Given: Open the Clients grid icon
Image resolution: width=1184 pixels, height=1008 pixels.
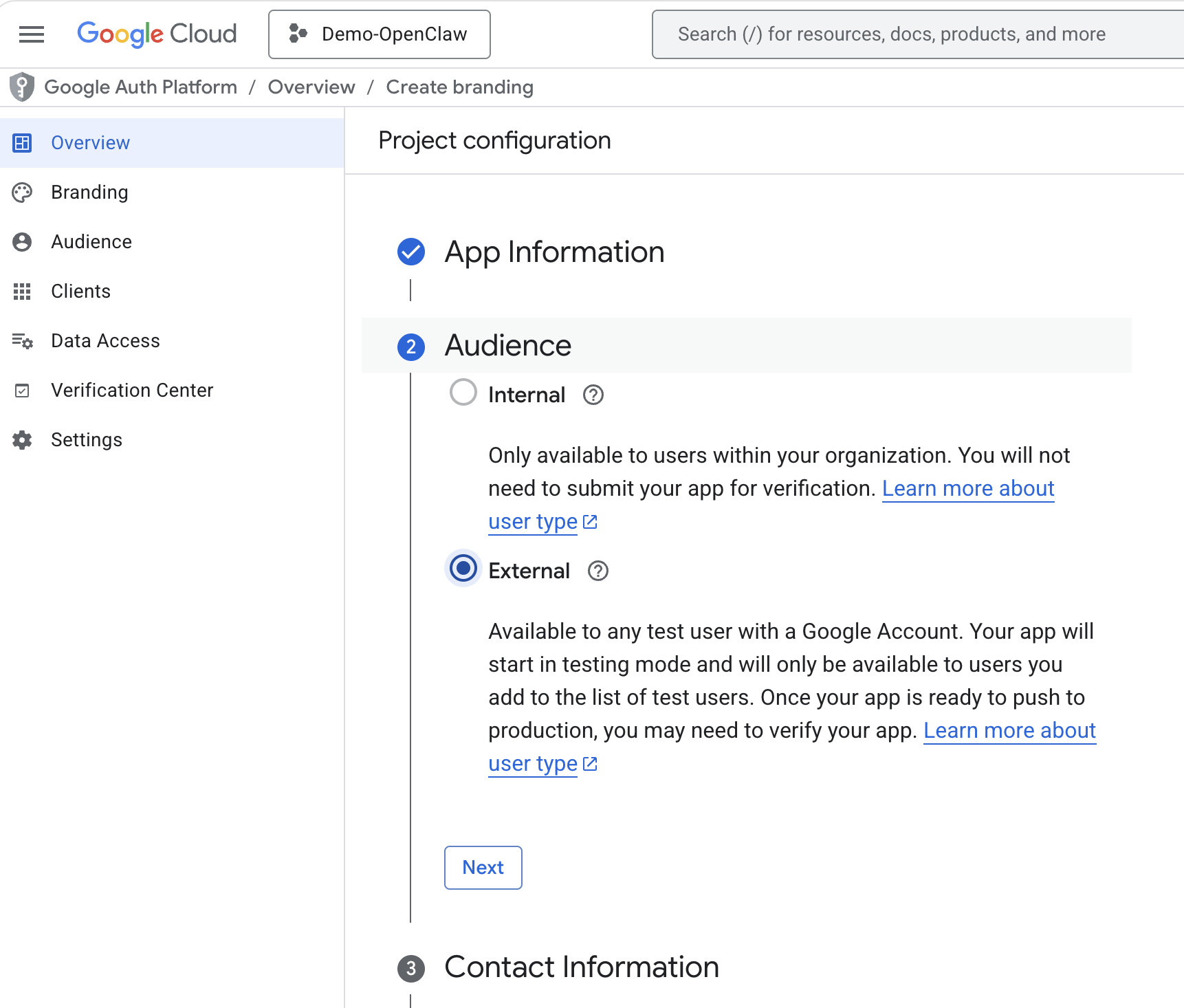Looking at the screenshot, I should tap(23, 291).
